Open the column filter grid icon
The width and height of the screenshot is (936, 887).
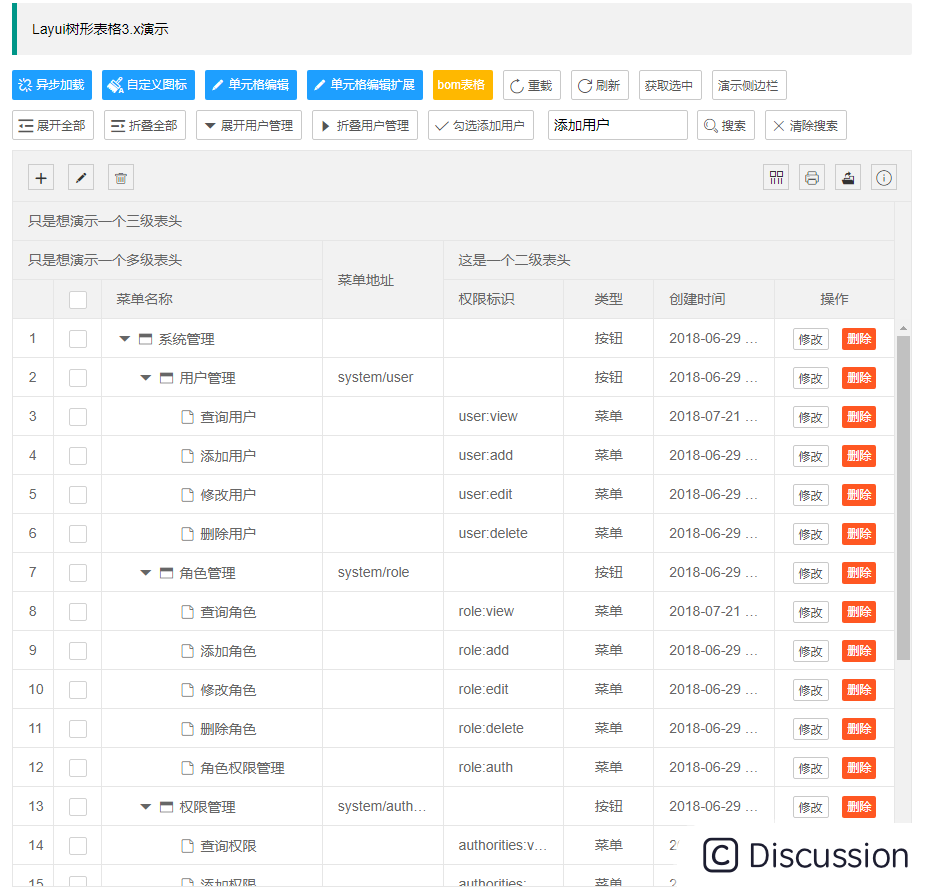[776, 178]
